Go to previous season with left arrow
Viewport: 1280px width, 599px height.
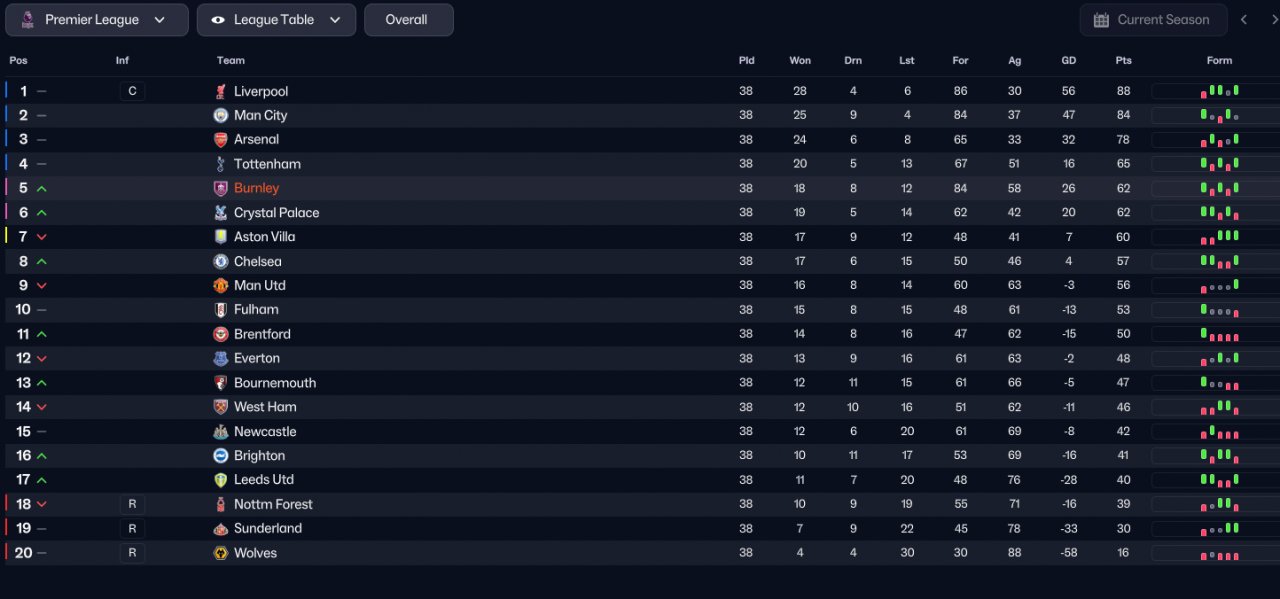point(1244,20)
